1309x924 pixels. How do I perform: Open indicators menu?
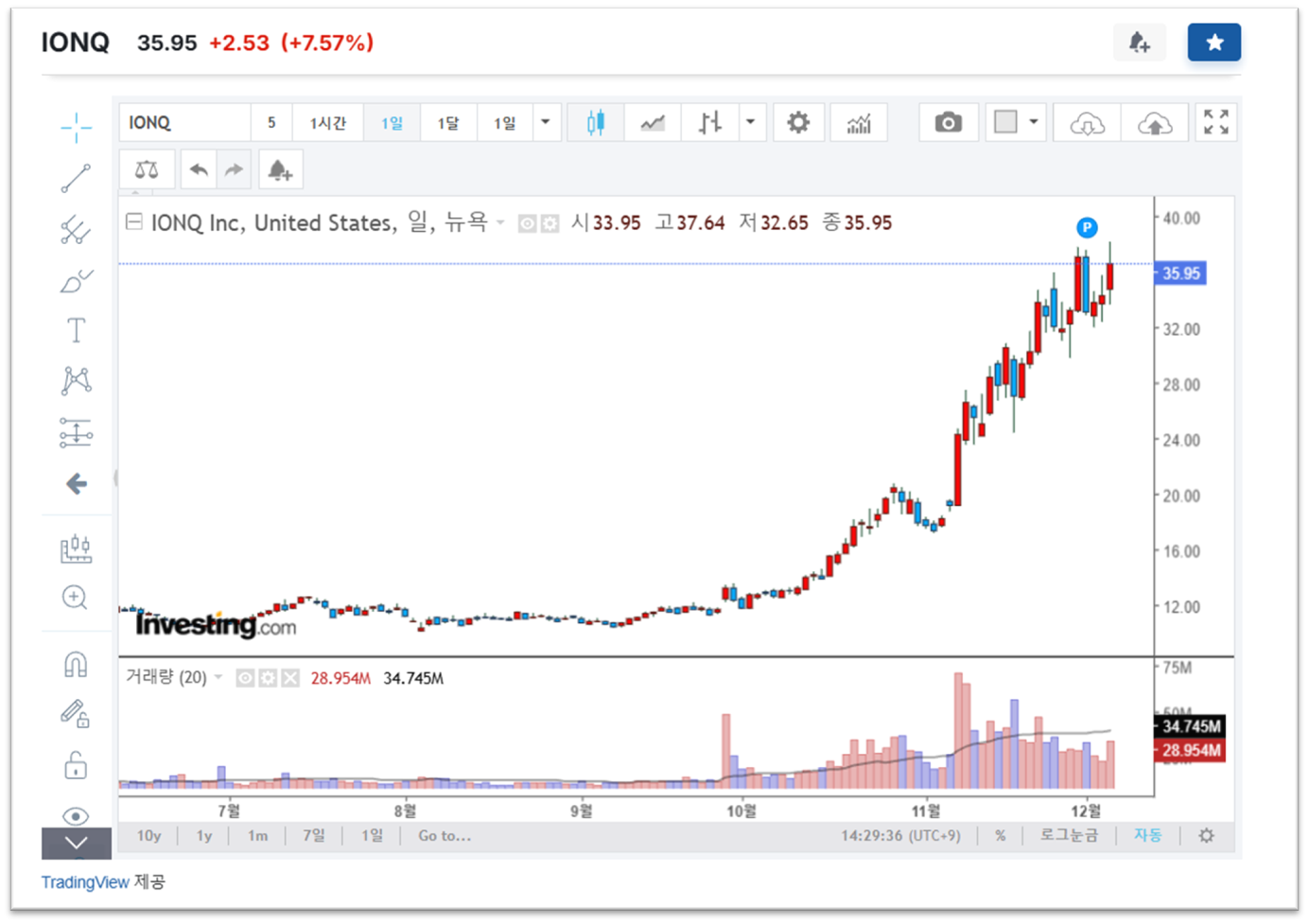tap(859, 123)
